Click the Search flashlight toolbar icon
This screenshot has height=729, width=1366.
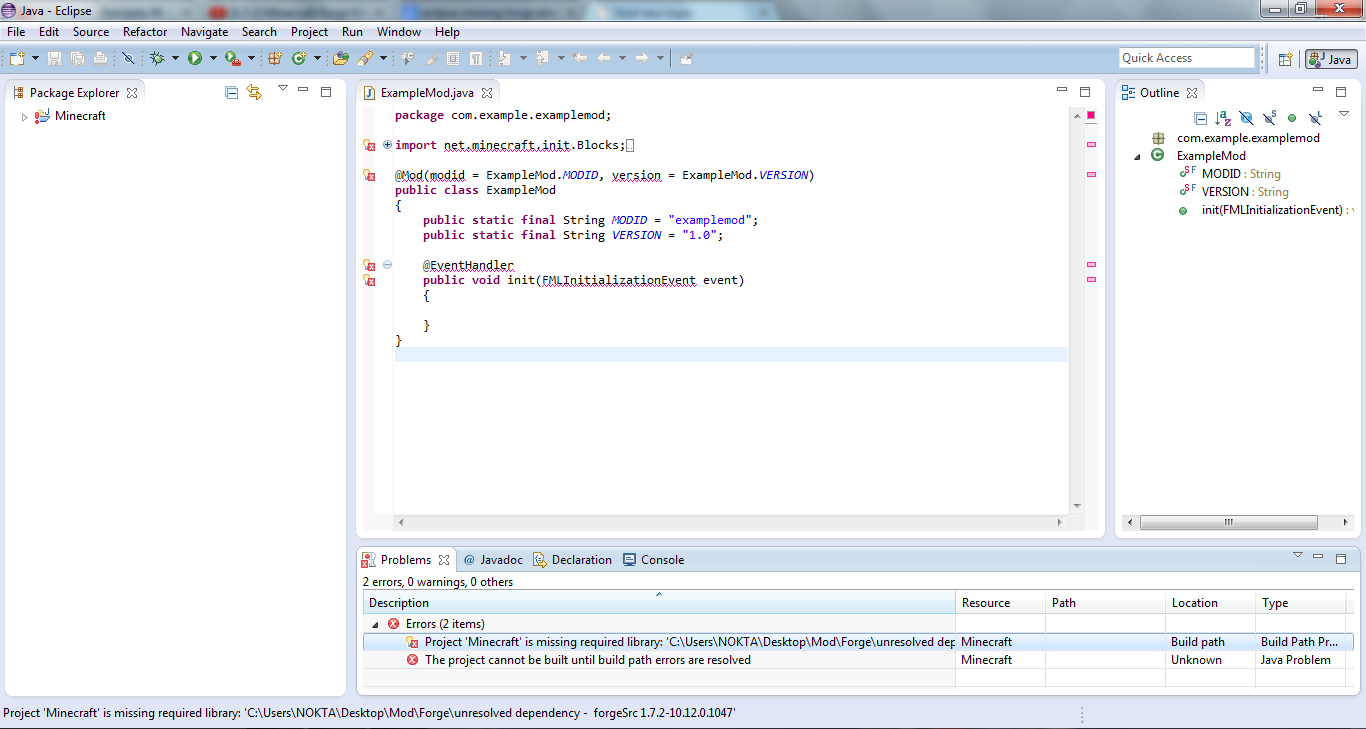[365, 58]
